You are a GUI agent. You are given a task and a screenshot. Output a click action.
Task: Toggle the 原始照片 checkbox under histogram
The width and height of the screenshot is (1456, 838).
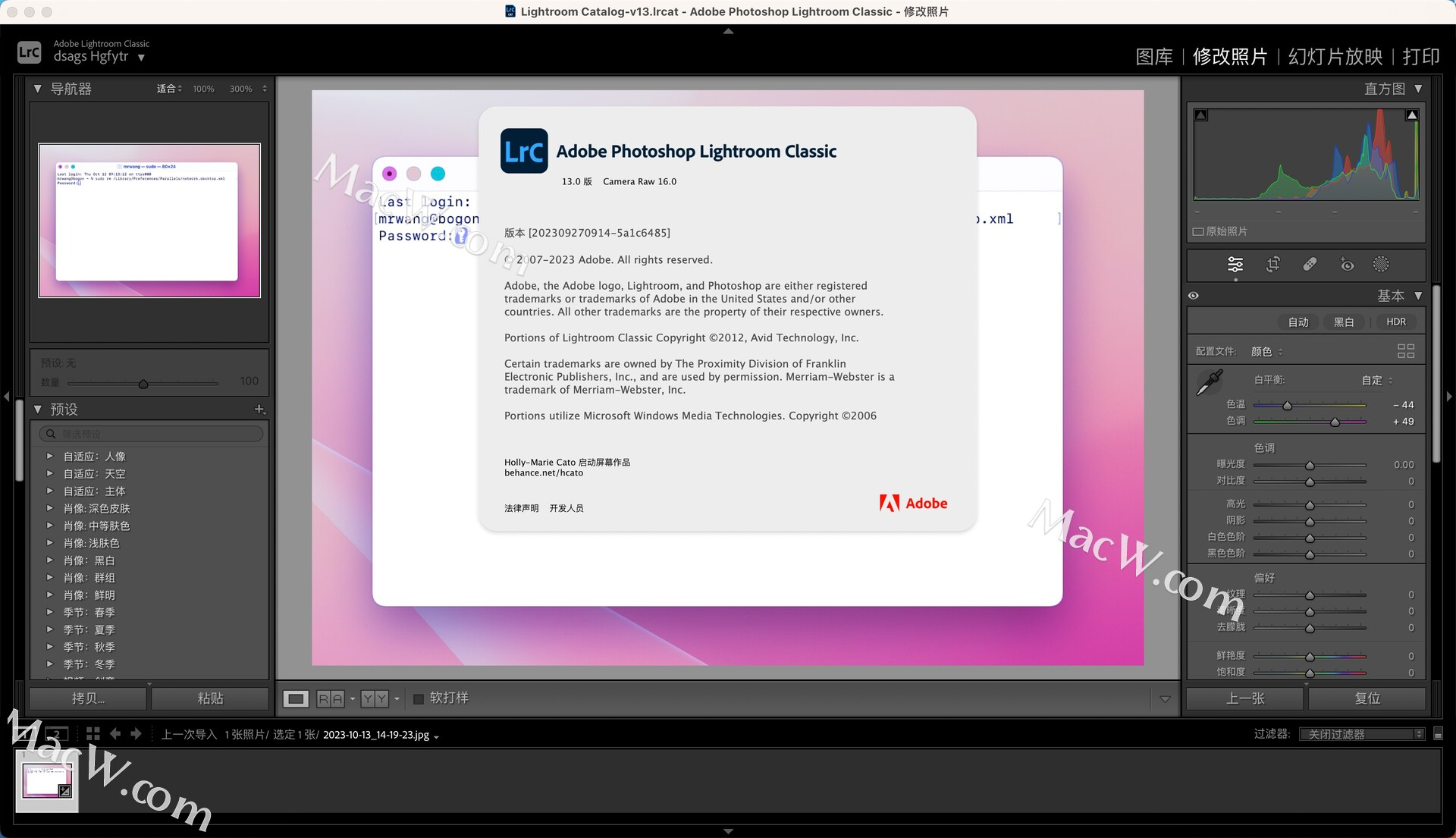click(1198, 231)
